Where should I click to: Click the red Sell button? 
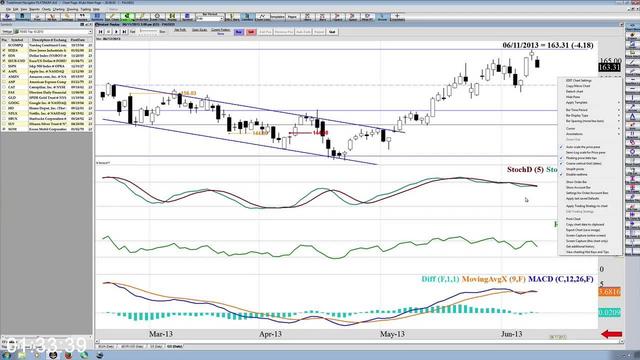click(251, 32)
